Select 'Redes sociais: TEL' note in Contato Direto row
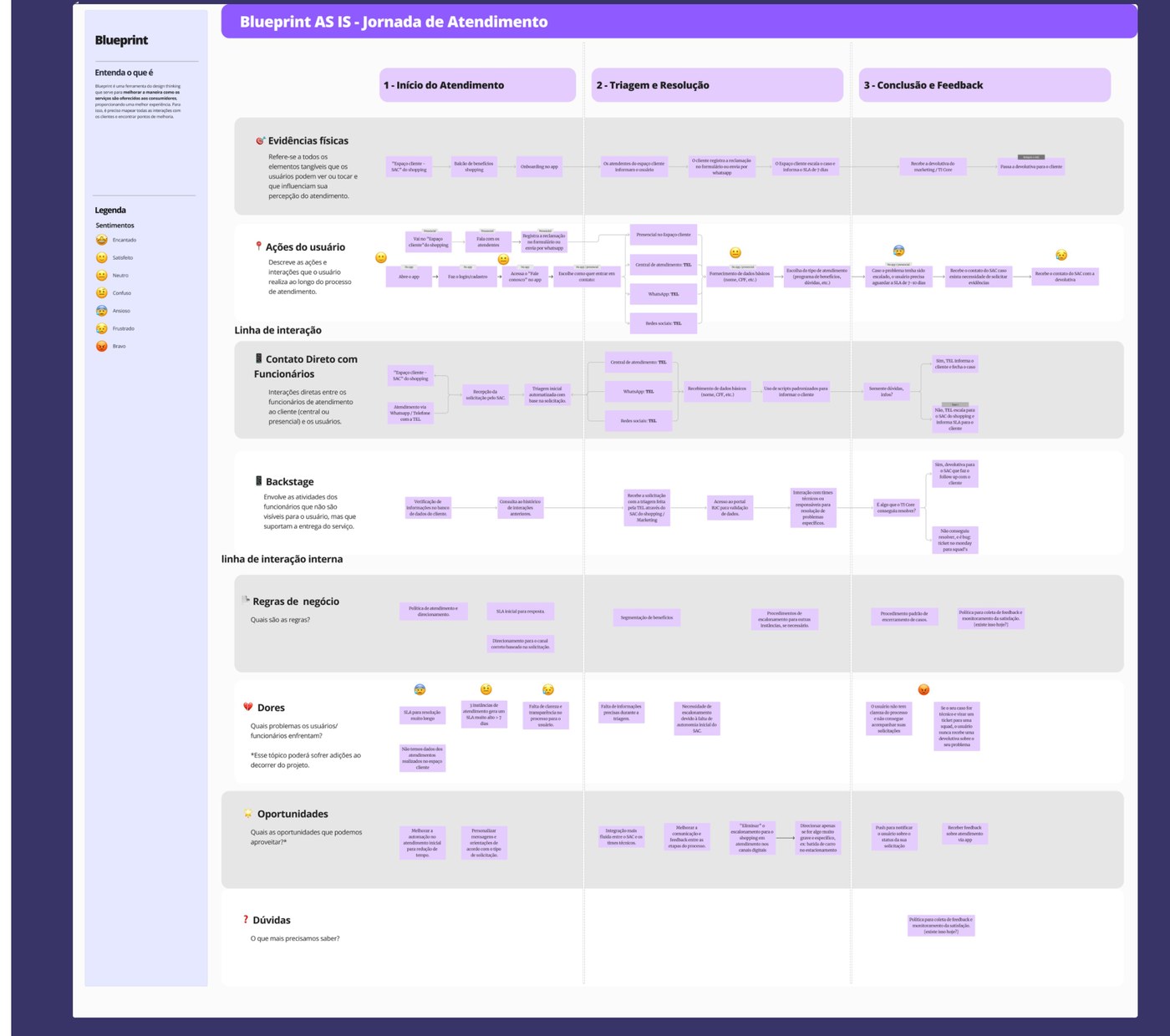Image resolution: width=1170 pixels, height=1036 pixels. (638, 421)
